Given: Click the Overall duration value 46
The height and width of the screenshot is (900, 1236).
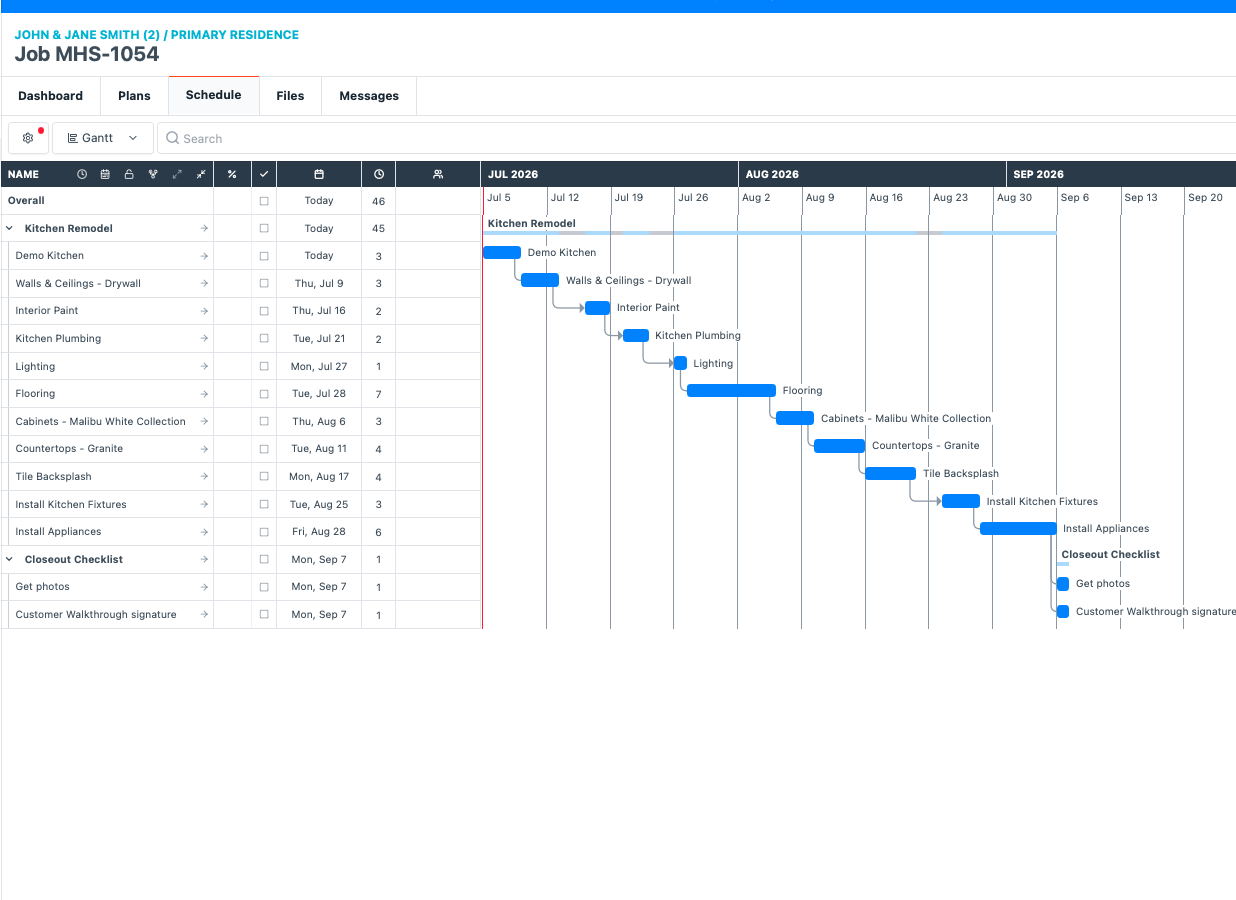Looking at the screenshot, I should tap(379, 202).
